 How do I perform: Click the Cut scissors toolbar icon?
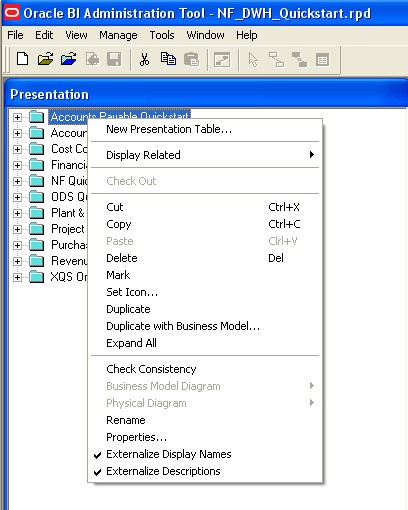pos(144,60)
